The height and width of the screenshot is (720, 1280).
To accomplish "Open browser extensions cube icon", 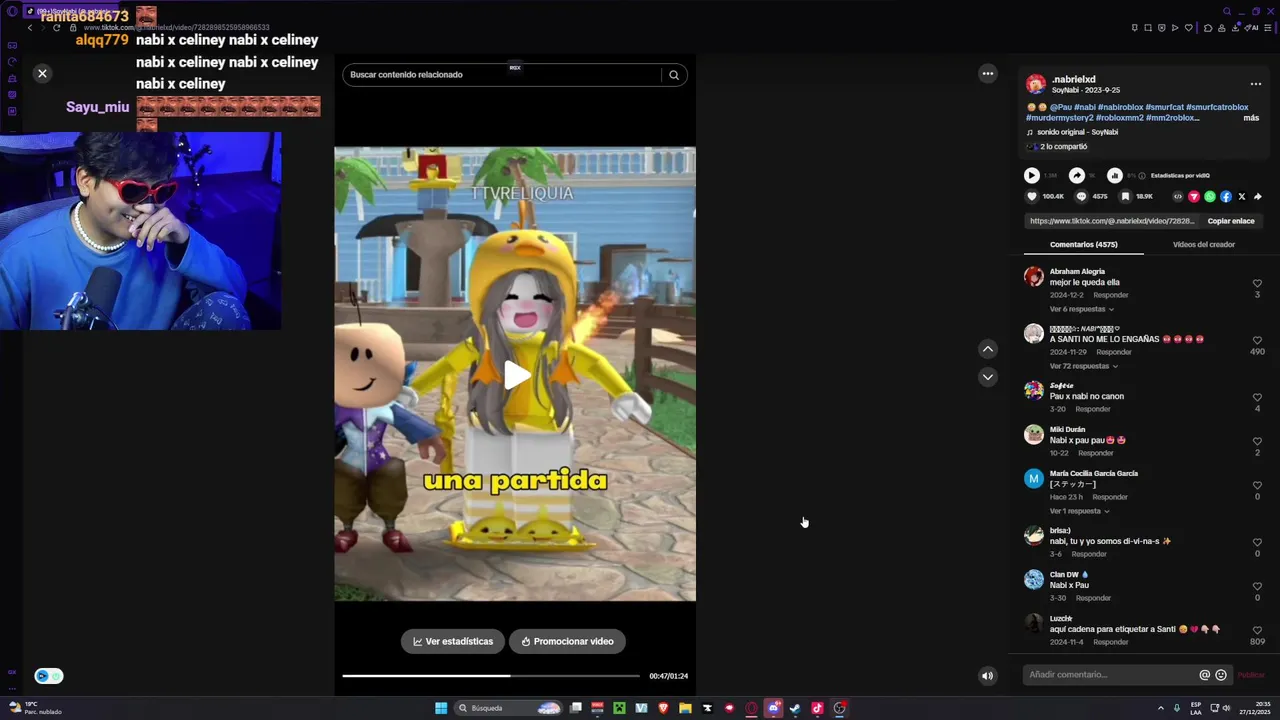I will coord(1208,28).
